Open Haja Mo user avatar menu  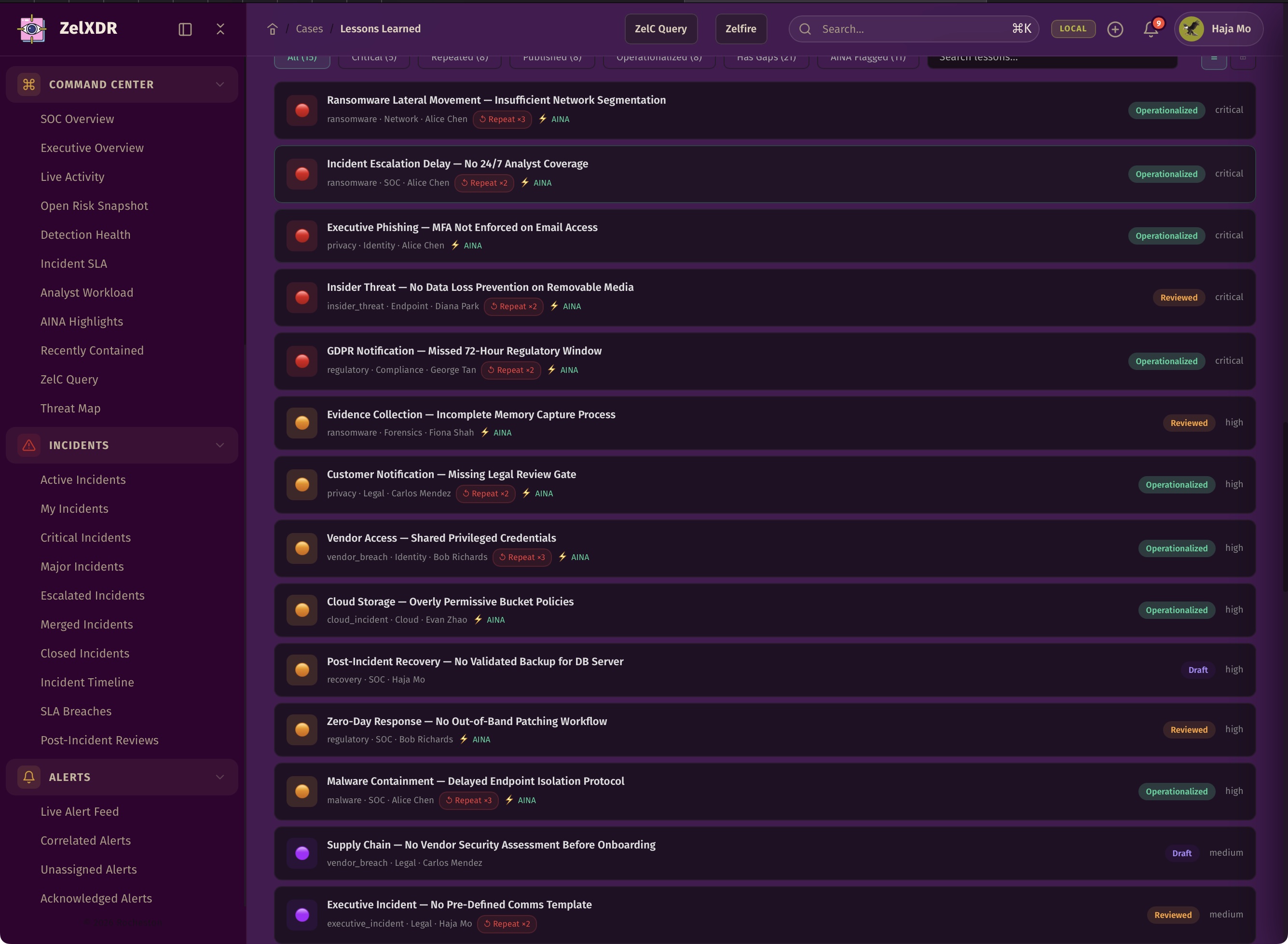1218,29
